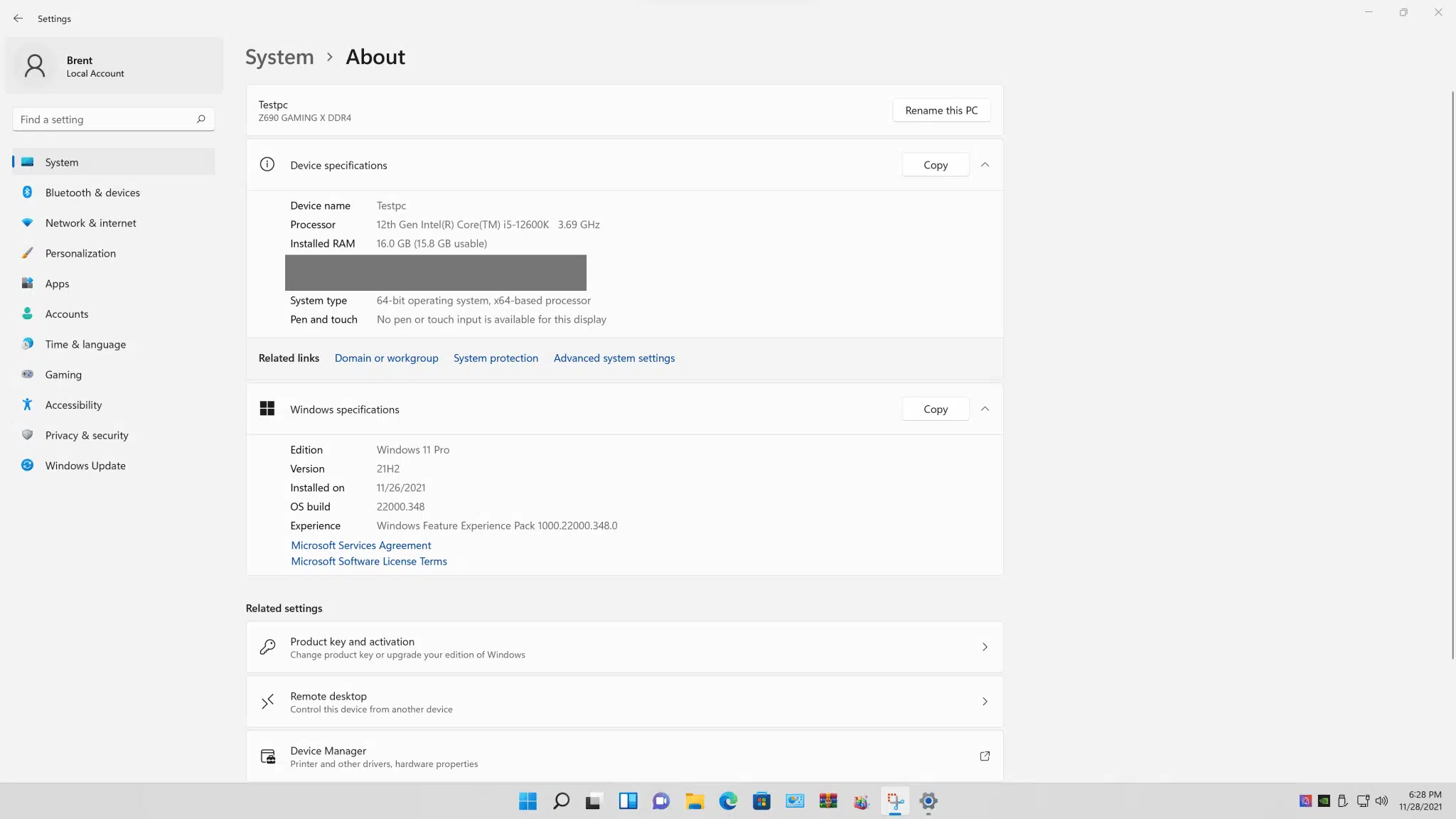This screenshot has height=819, width=1456.
Task: Click the search magnifier in Find a setting
Action: [x=201, y=119]
